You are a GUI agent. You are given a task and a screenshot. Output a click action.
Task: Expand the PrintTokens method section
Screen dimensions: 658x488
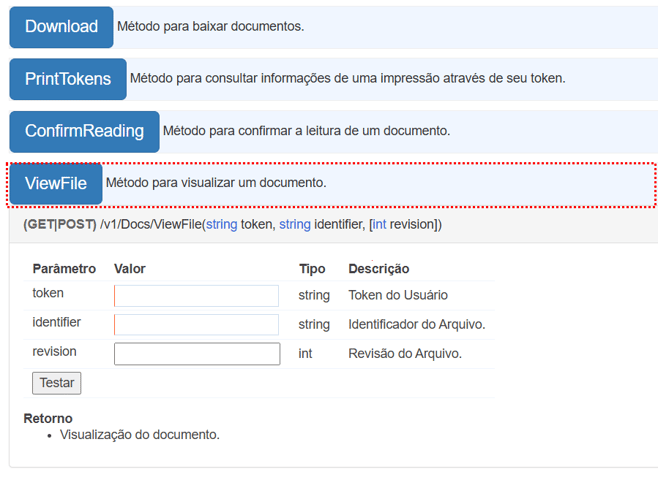pyautogui.click(x=68, y=79)
